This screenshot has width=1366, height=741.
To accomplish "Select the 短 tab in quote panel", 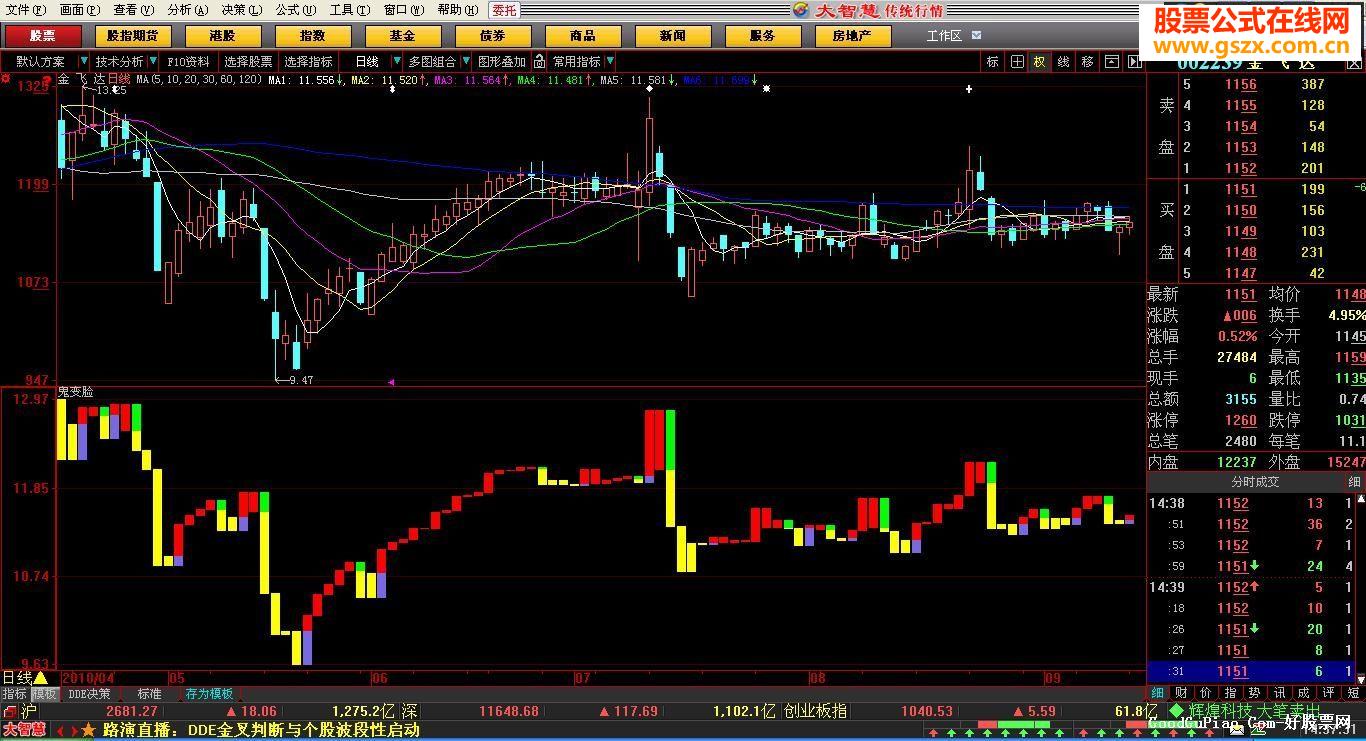I will [1354, 693].
